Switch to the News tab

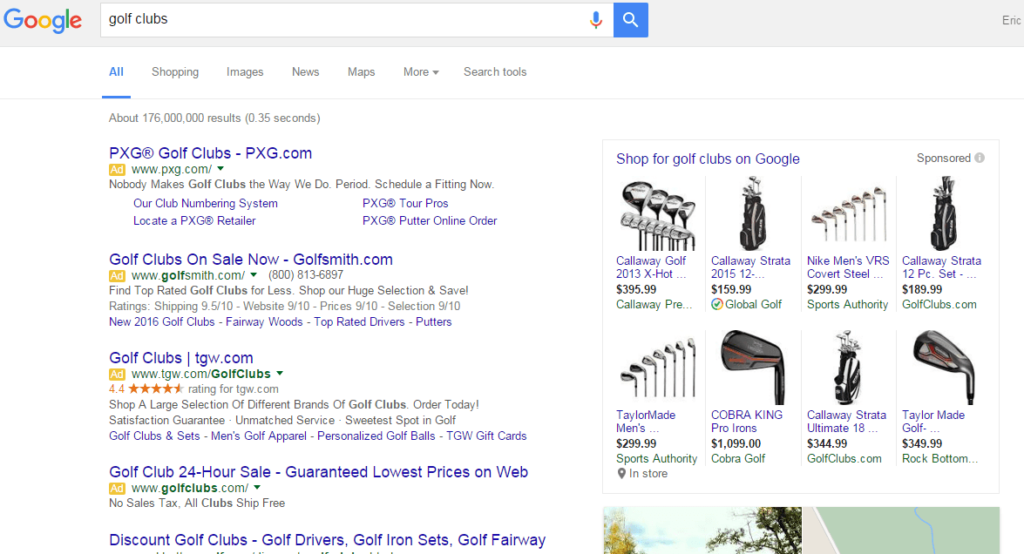[x=306, y=72]
